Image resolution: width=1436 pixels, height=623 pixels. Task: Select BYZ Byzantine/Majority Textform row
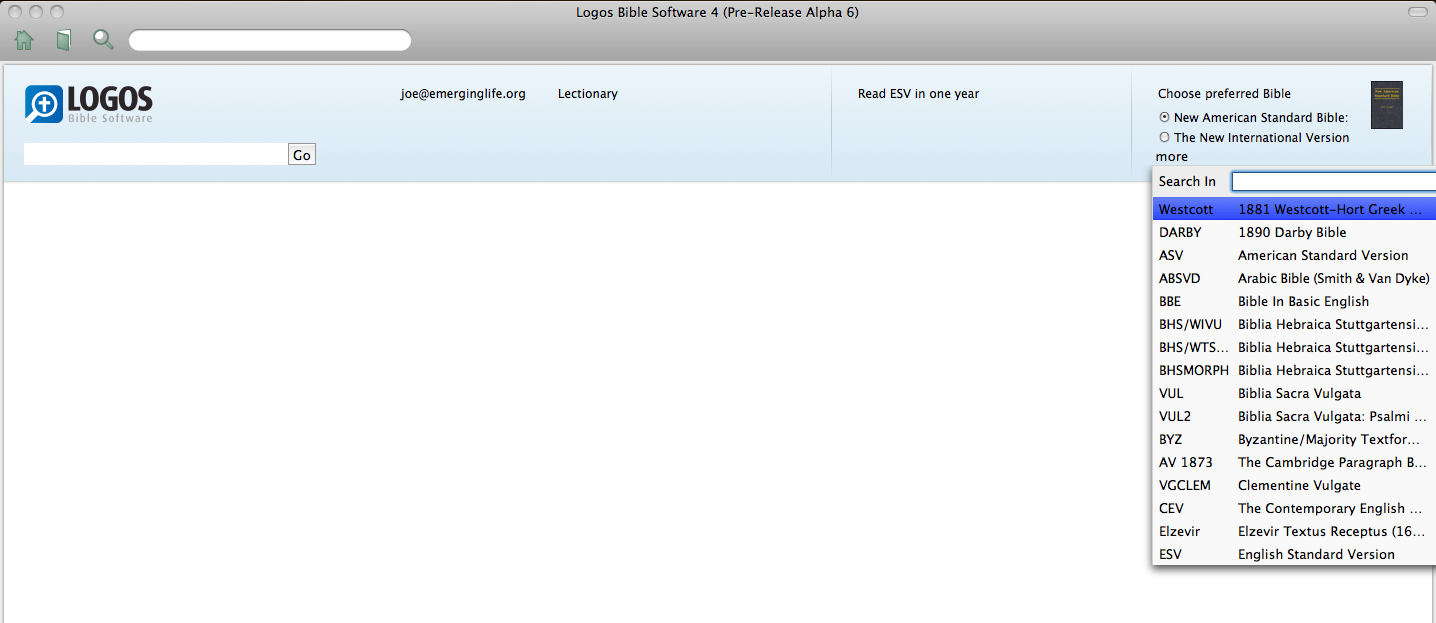click(x=1294, y=439)
